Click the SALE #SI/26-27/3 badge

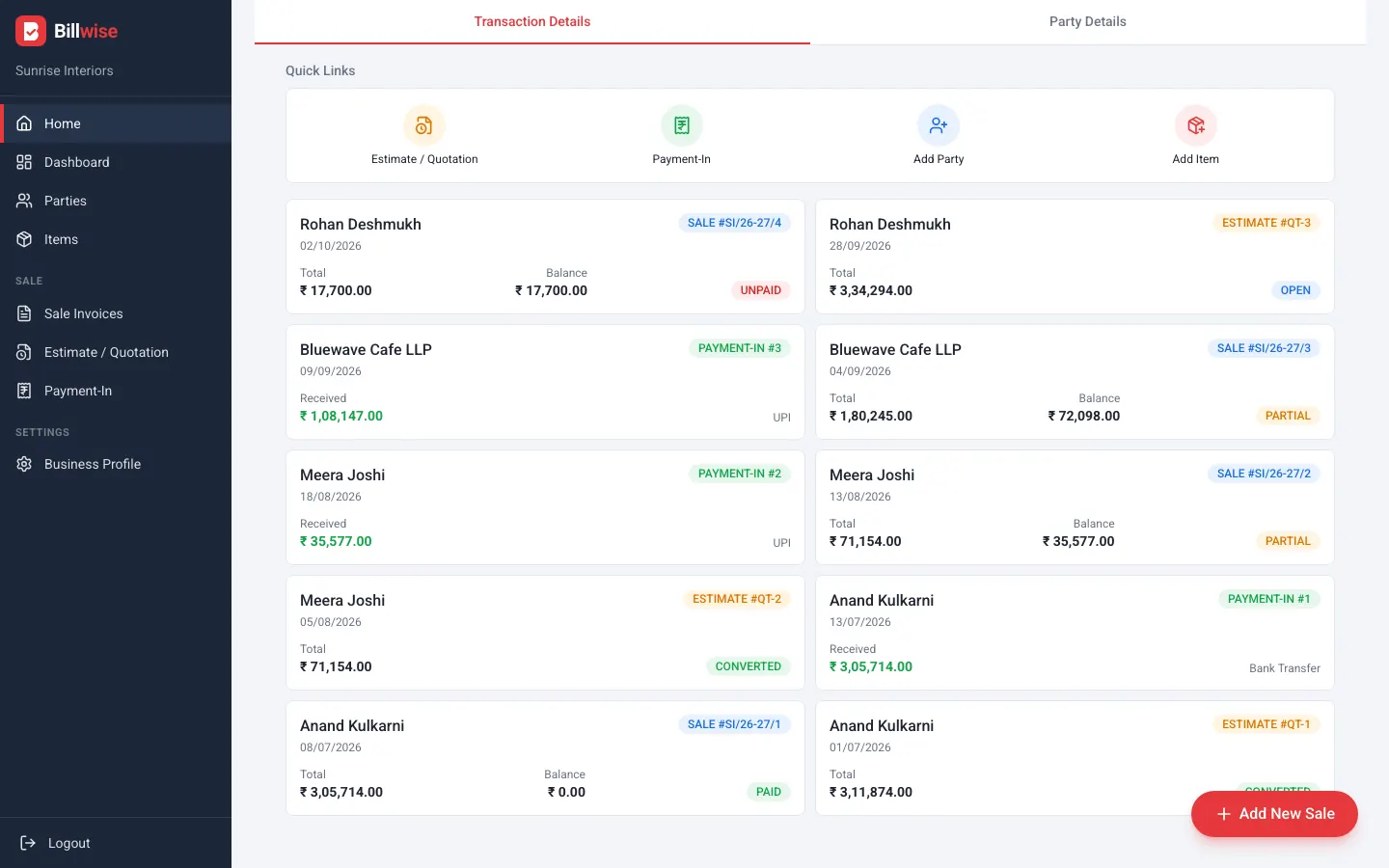point(1264,348)
